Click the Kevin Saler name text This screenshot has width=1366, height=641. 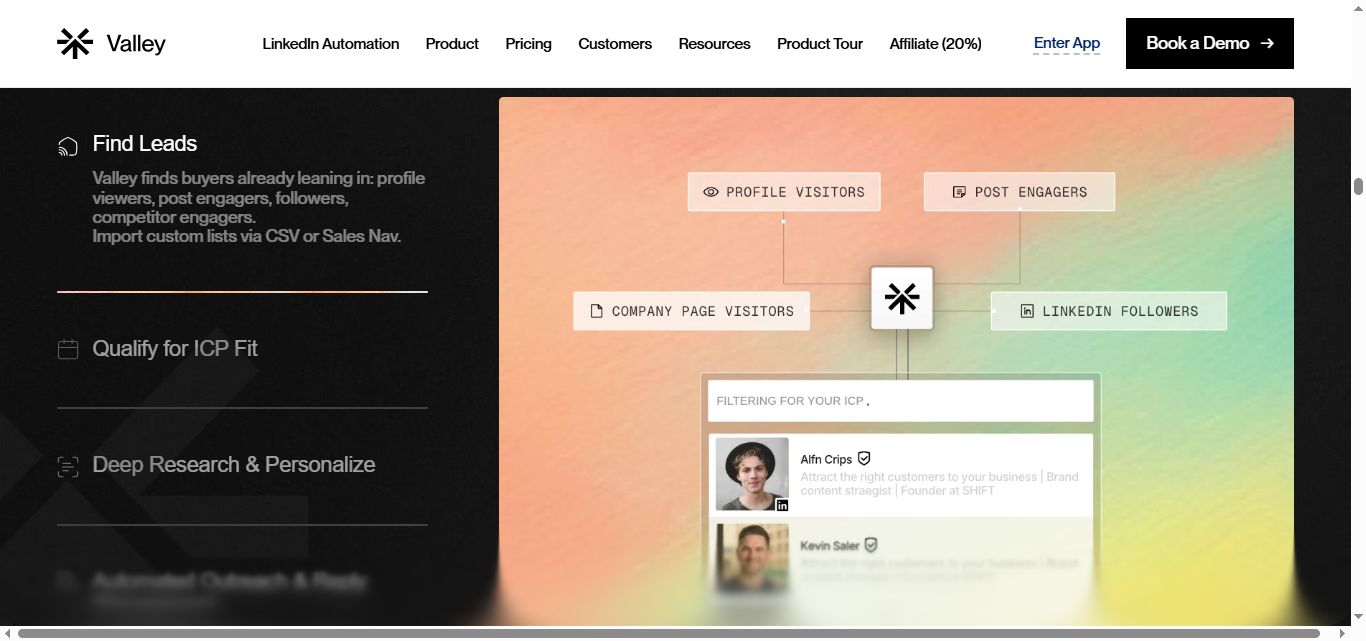coord(830,545)
